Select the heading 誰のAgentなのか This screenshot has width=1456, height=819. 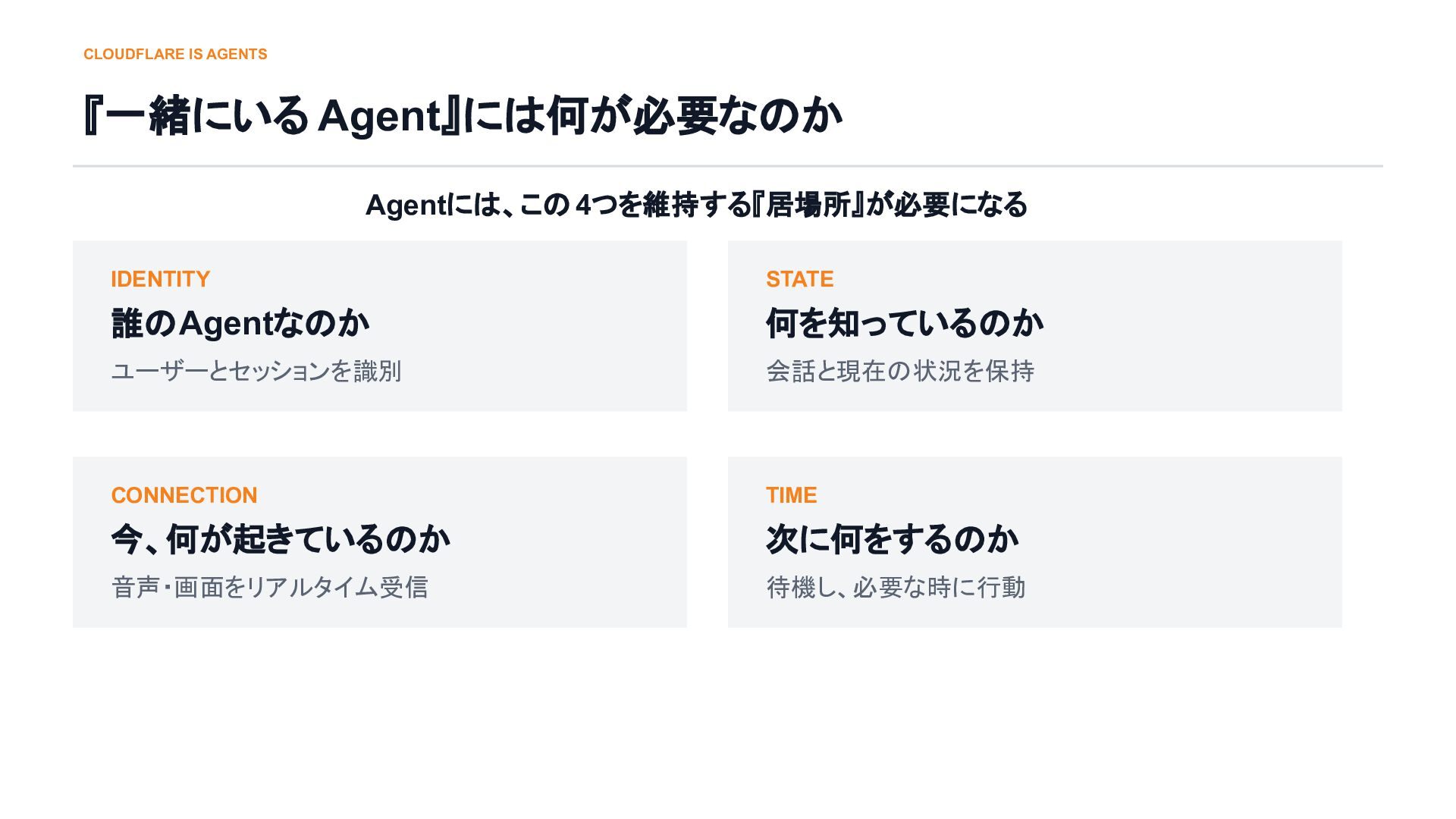point(240,323)
